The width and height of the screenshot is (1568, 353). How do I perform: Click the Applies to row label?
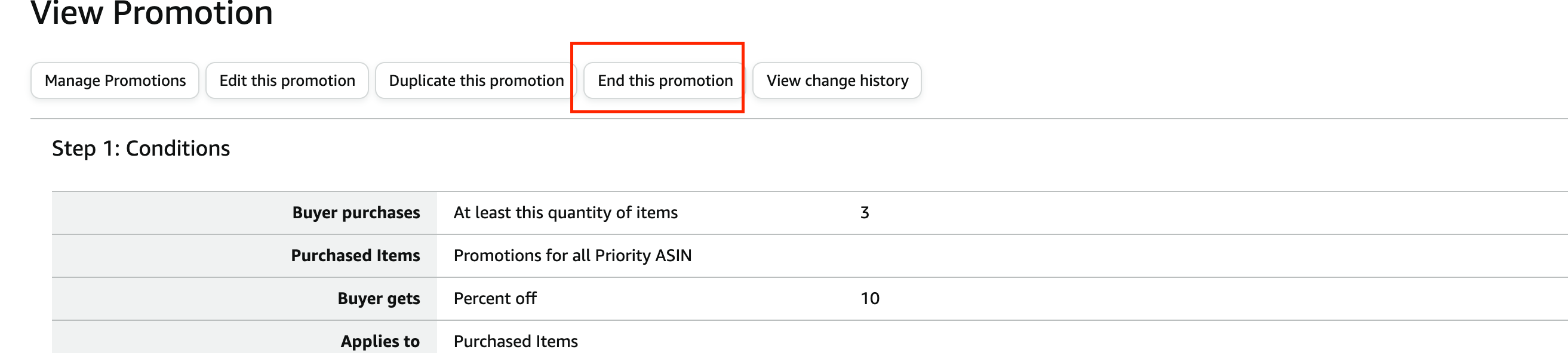pos(380,341)
